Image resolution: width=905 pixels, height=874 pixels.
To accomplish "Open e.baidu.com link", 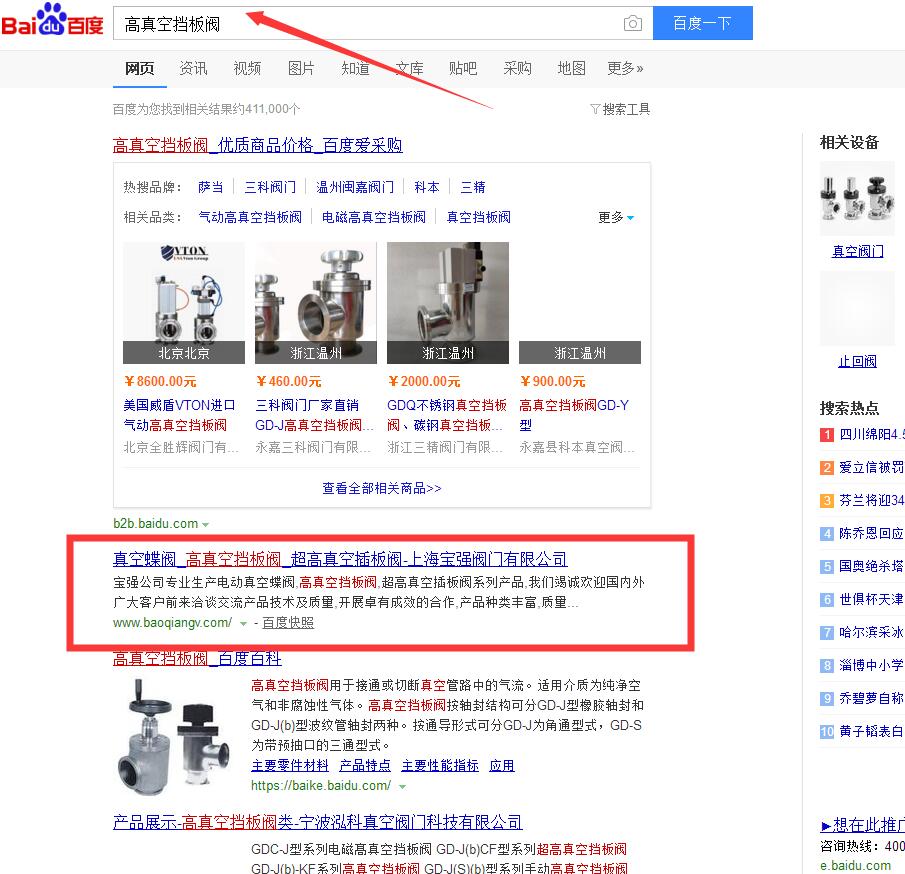I will pyautogui.click(x=855, y=865).
